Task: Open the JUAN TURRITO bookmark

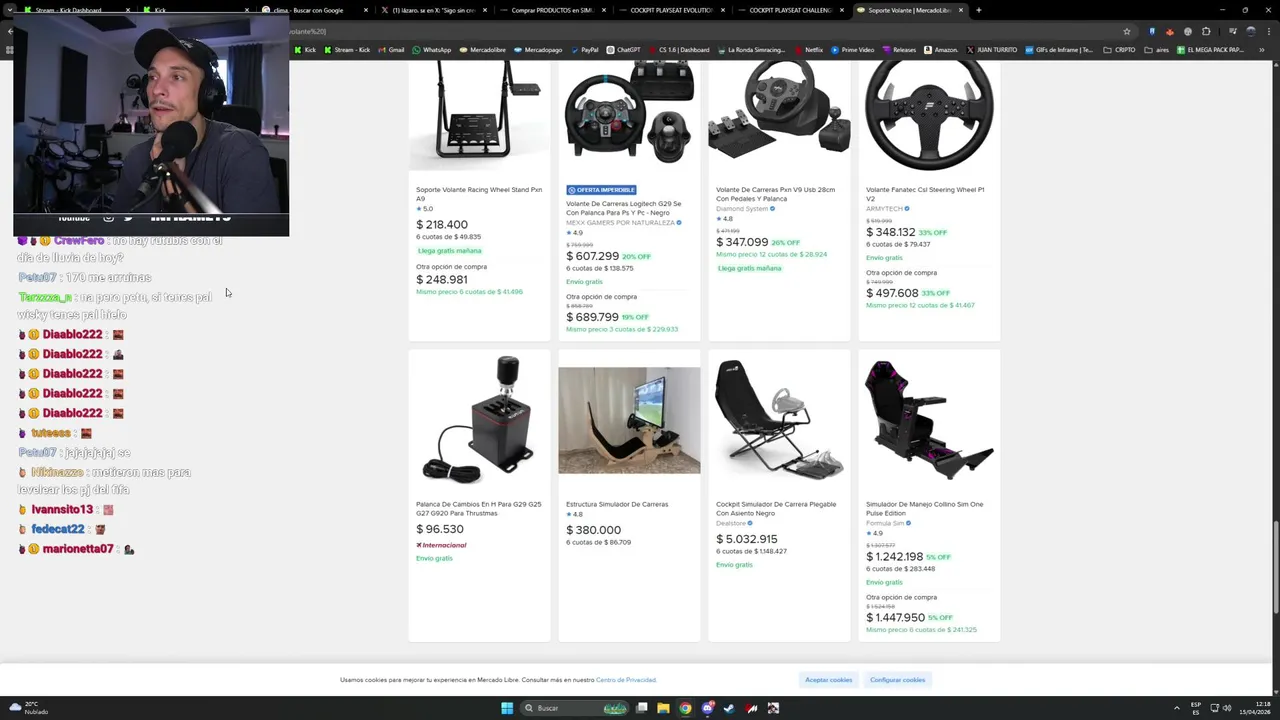Action: (991, 50)
